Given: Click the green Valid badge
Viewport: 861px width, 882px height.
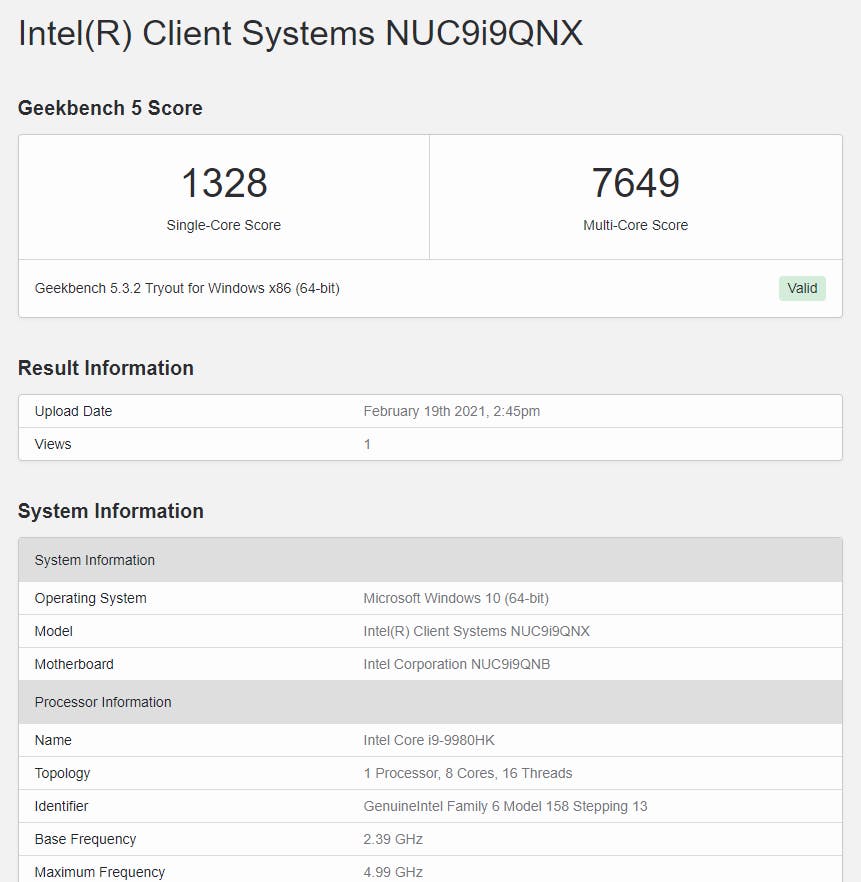Looking at the screenshot, I should pos(802,289).
